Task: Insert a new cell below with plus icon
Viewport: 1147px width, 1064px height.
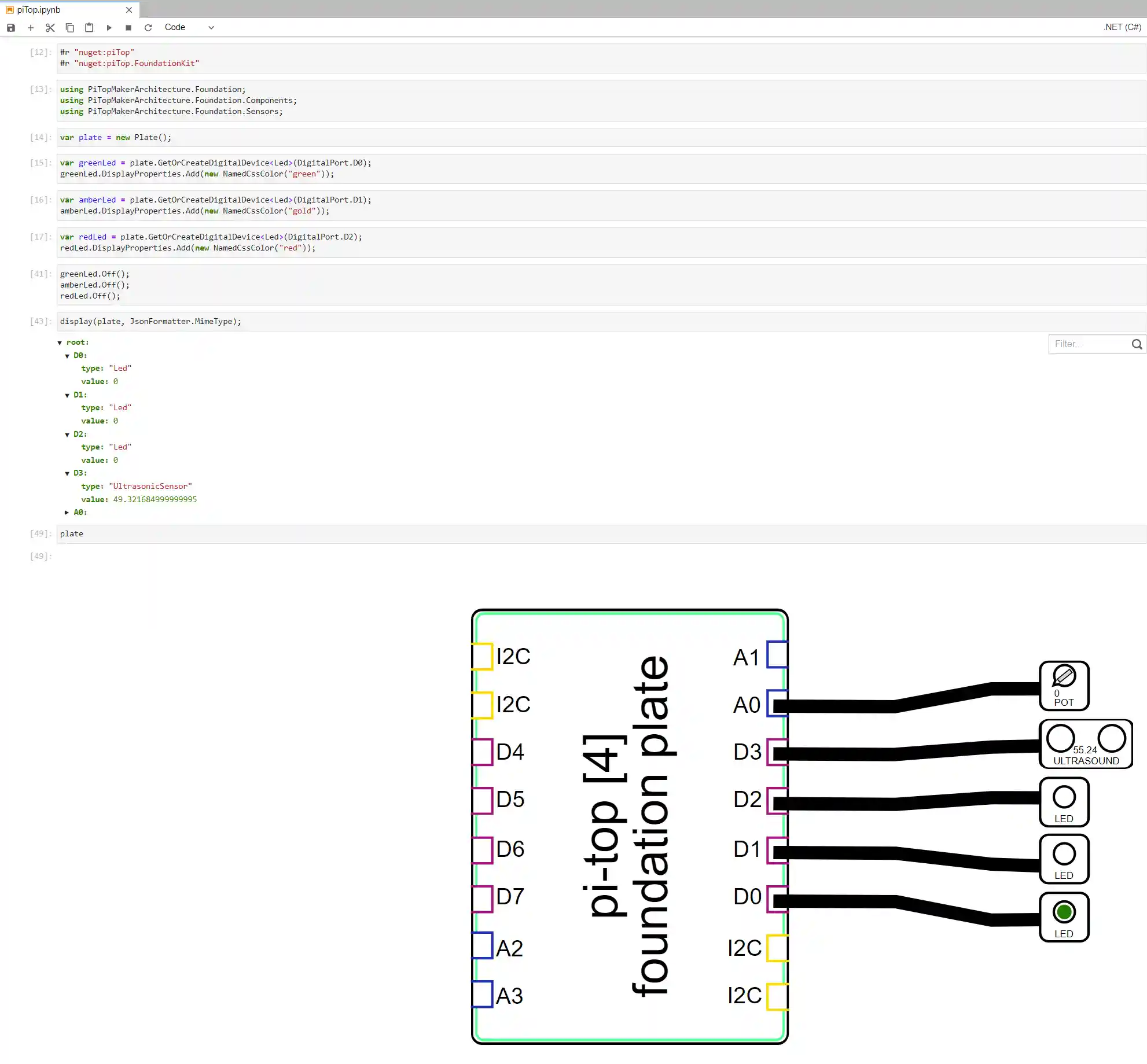Action: coord(31,27)
